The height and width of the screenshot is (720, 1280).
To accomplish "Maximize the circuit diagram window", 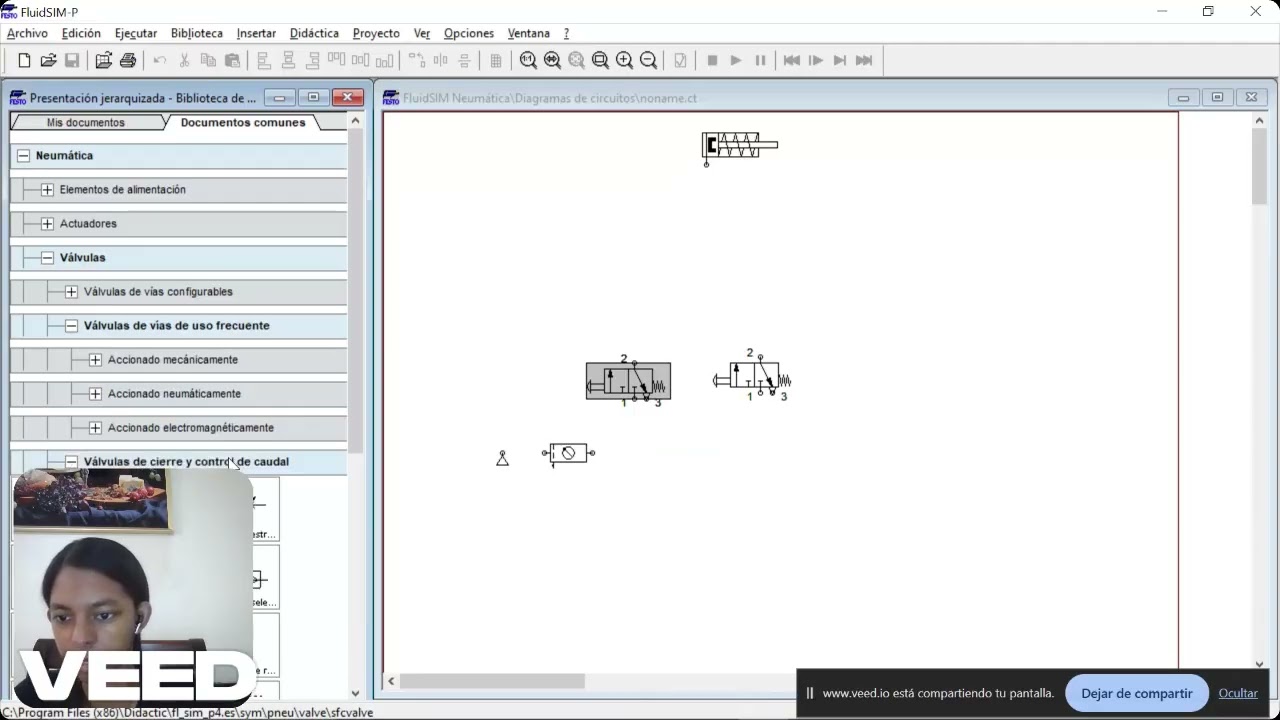I will click(1217, 98).
